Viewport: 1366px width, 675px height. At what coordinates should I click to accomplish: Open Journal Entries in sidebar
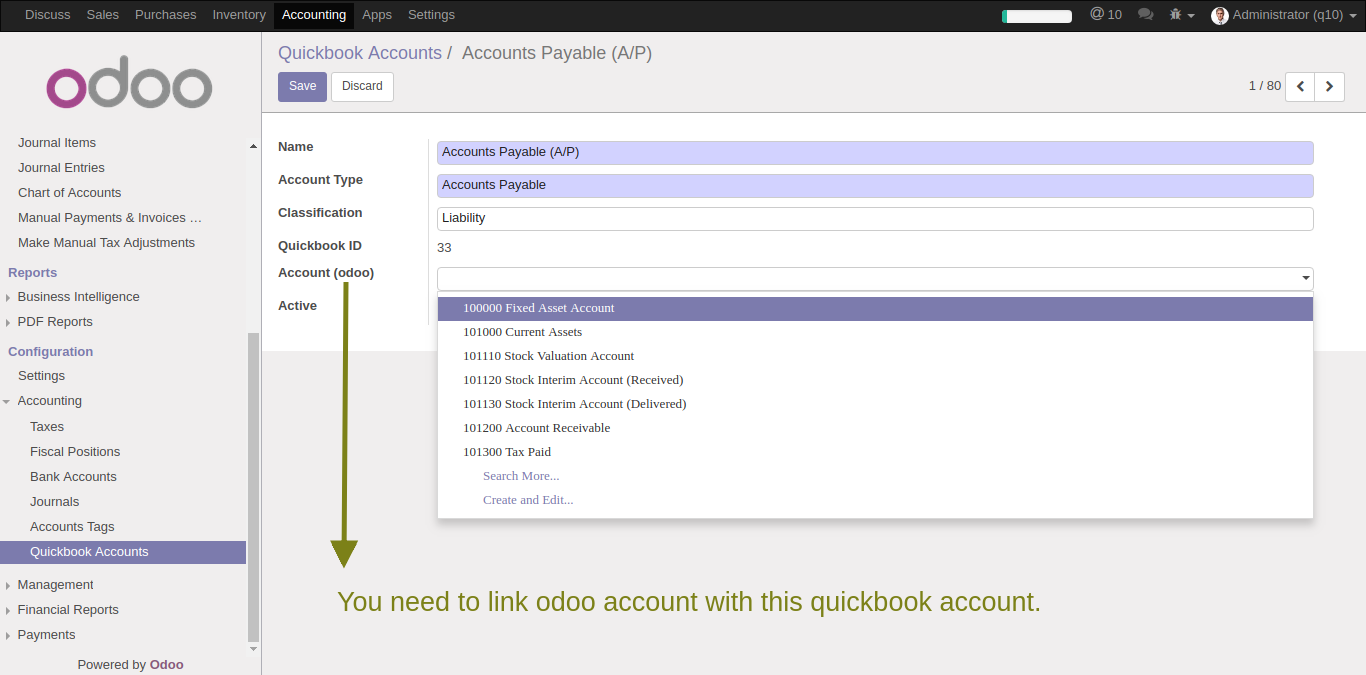(61, 168)
